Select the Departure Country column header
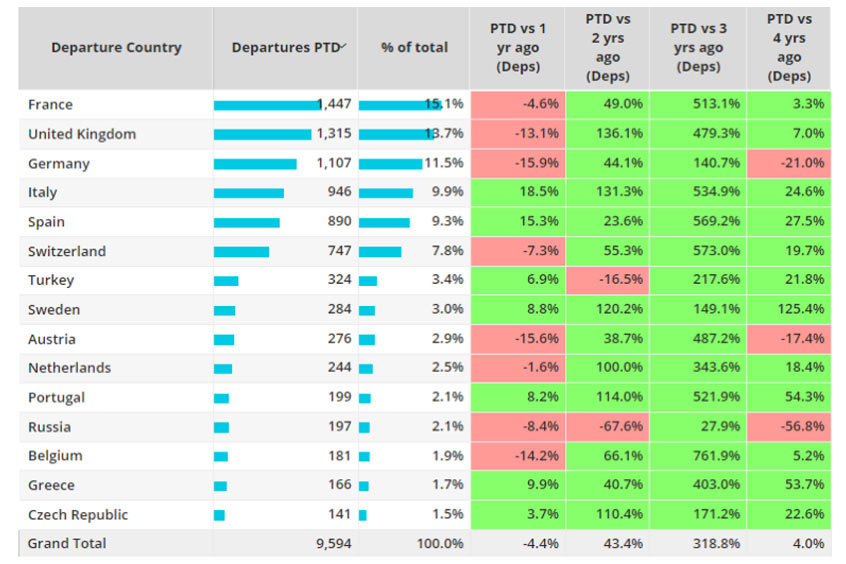 [x=116, y=48]
